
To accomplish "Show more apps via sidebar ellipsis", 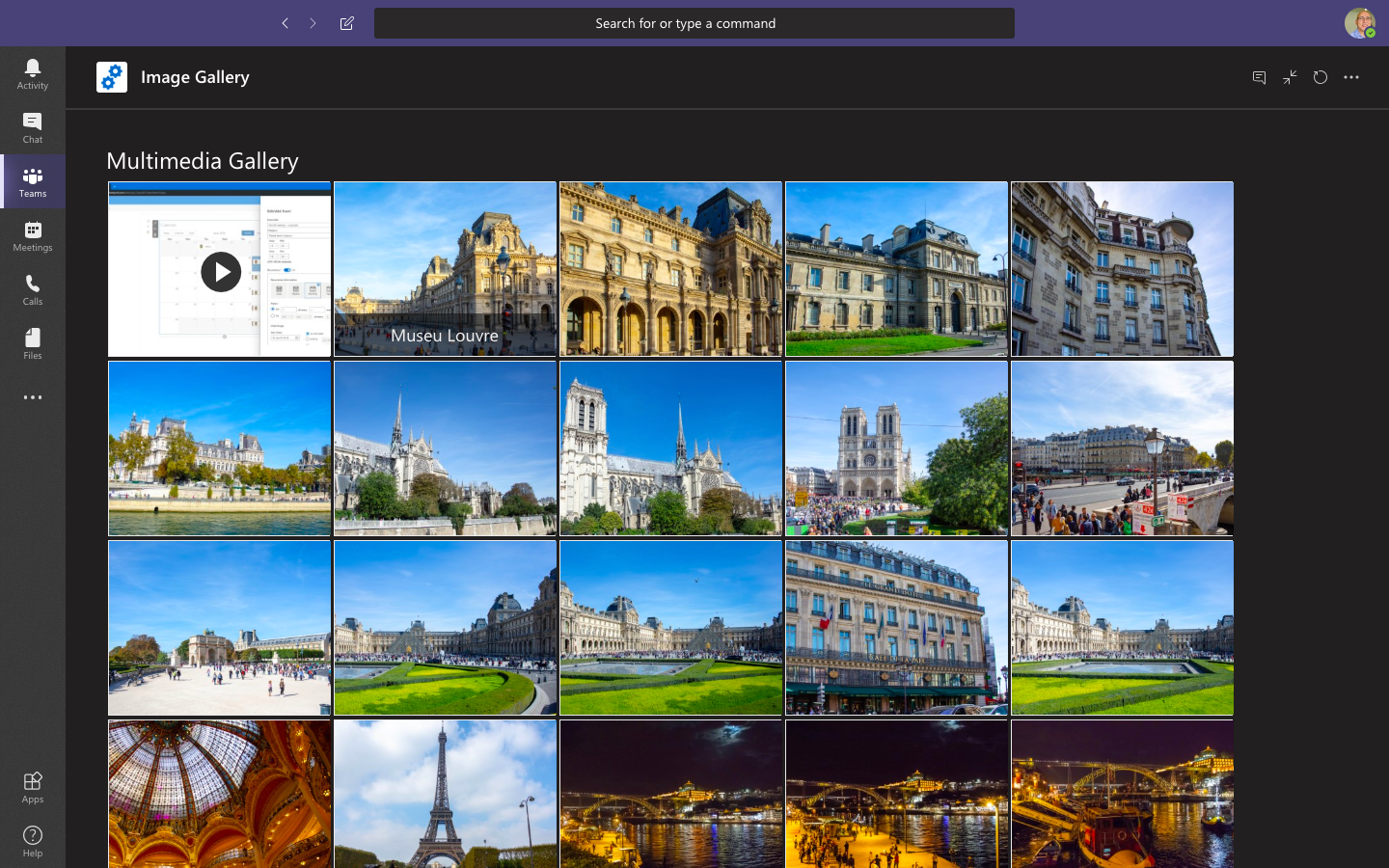I will (33, 397).
